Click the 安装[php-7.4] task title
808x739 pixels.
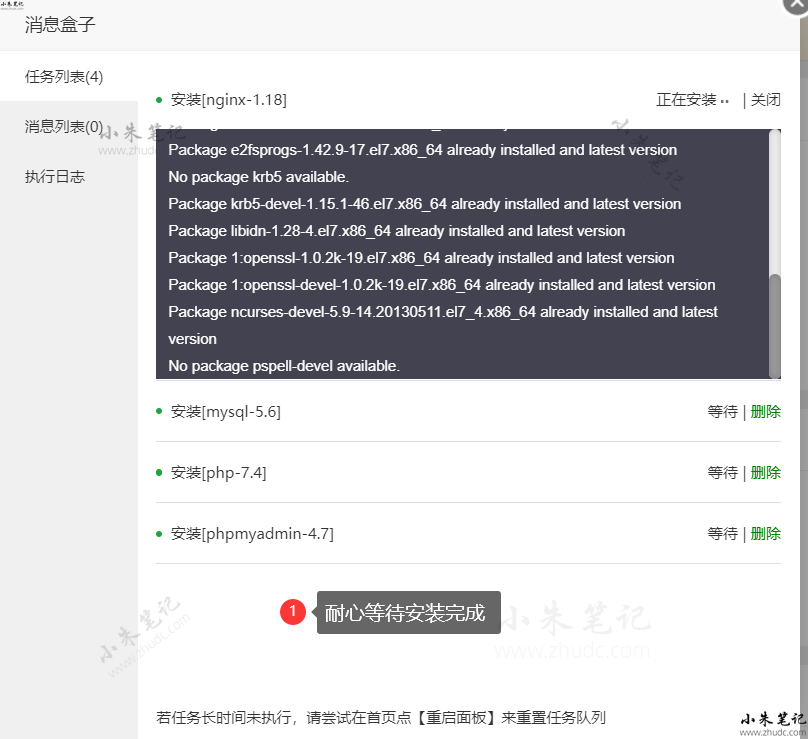click(218, 473)
